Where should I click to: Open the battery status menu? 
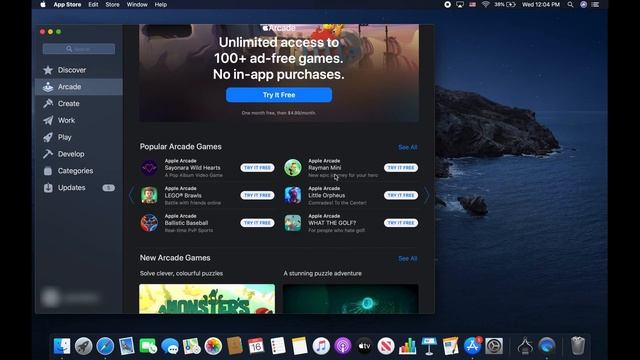505,4
